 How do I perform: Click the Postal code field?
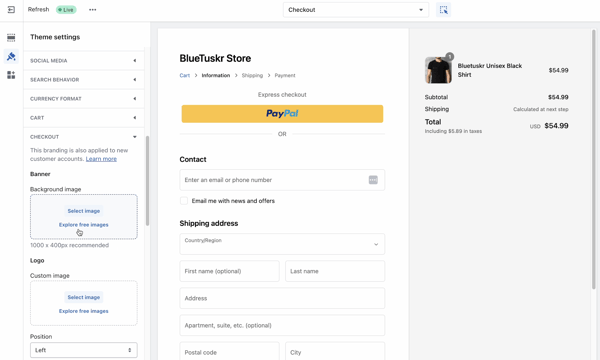(229, 351)
